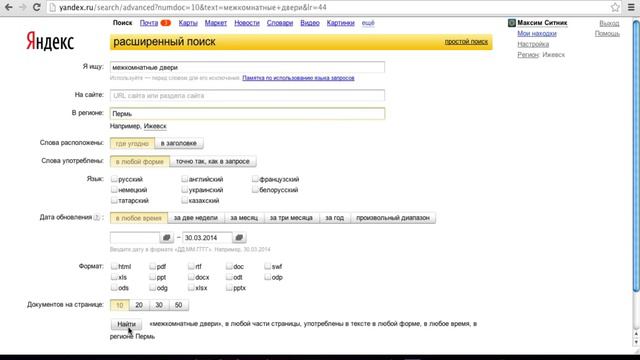Check the odg format checkbox

[x=153, y=287]
